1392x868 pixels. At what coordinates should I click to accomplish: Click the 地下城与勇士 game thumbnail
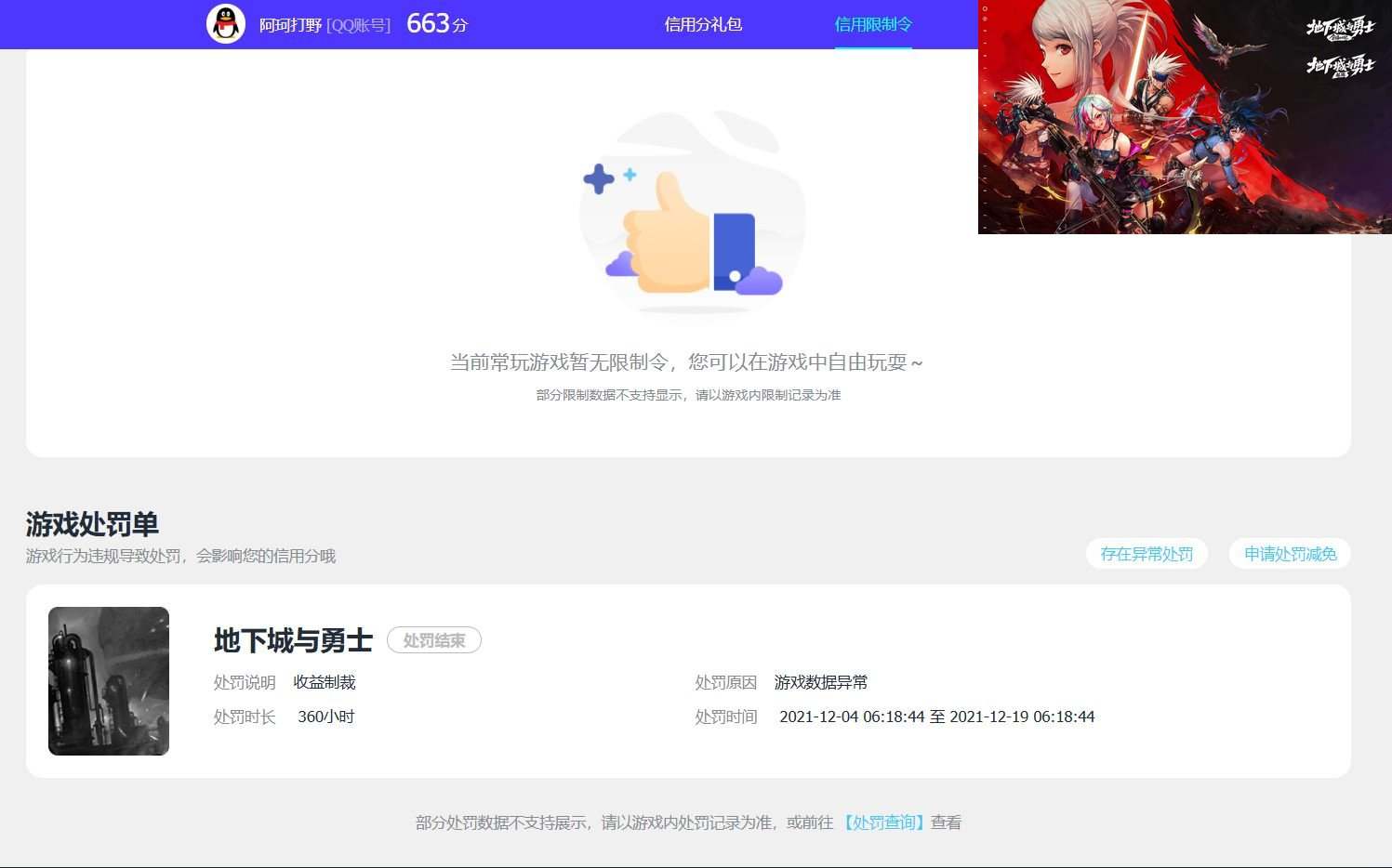109,681
